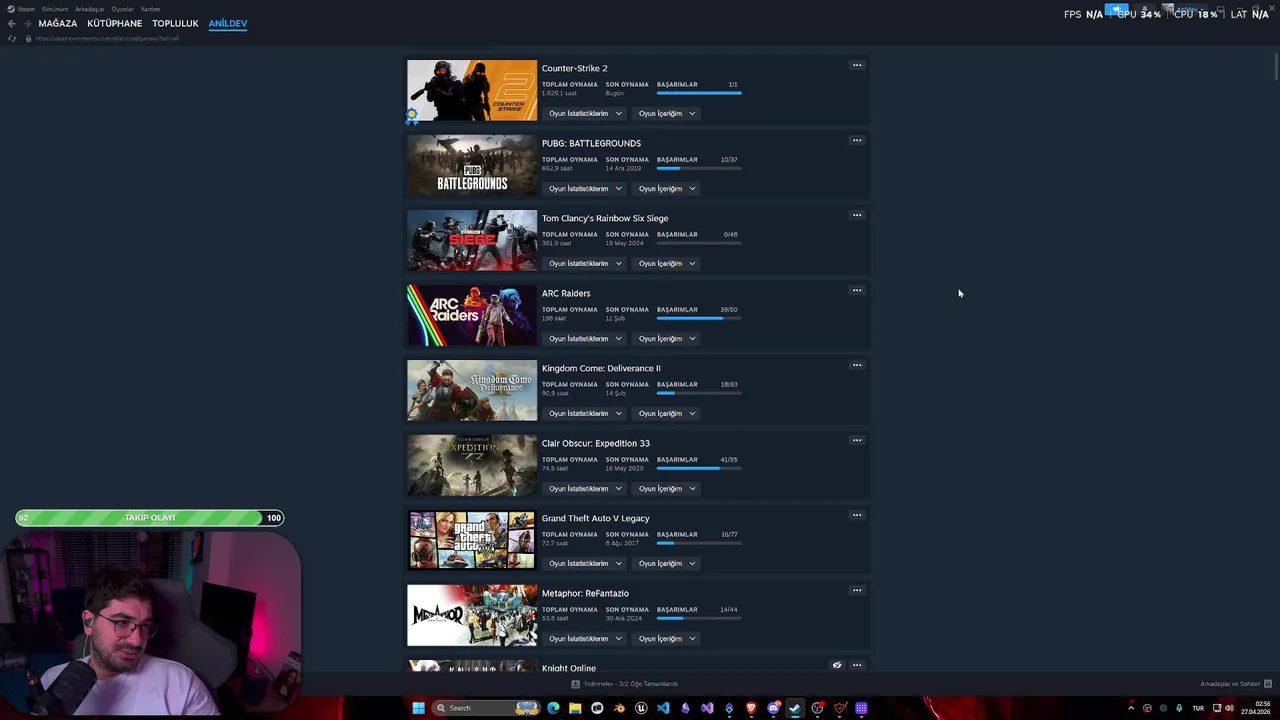1280x720 pixels.
Task: Open the ANİLDEV profile tab
Action: (x=227, y=23)
